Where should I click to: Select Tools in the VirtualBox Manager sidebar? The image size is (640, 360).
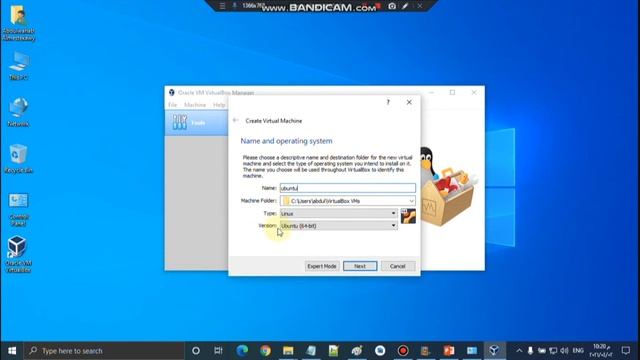click(x=196, y=122)
